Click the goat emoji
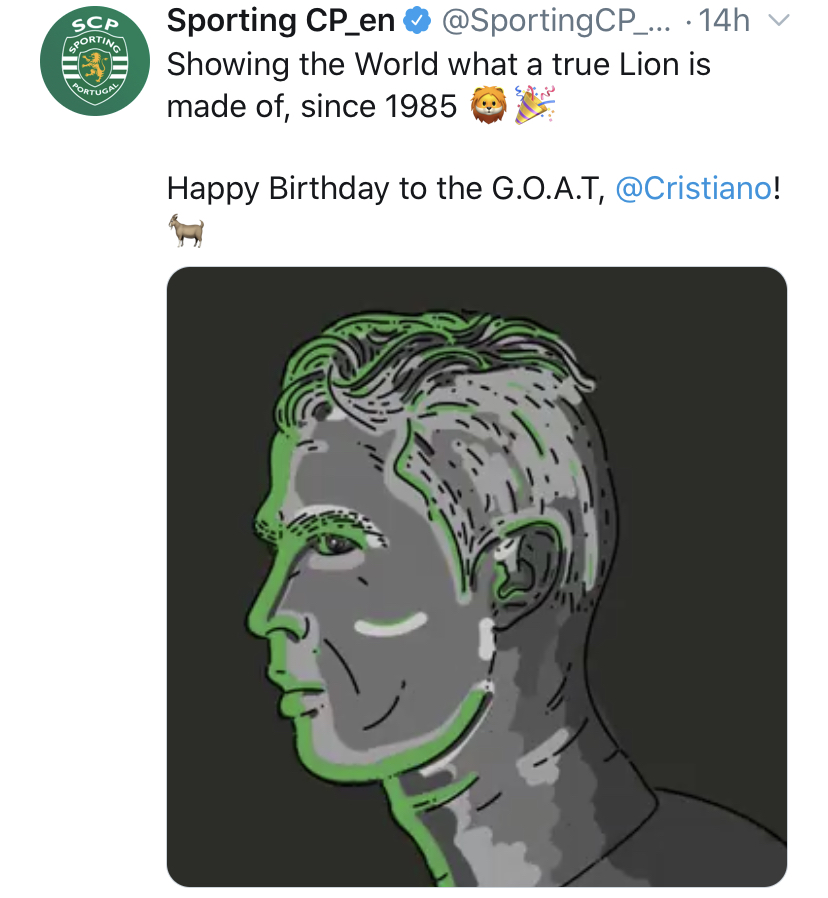 [x=186, y=232]
